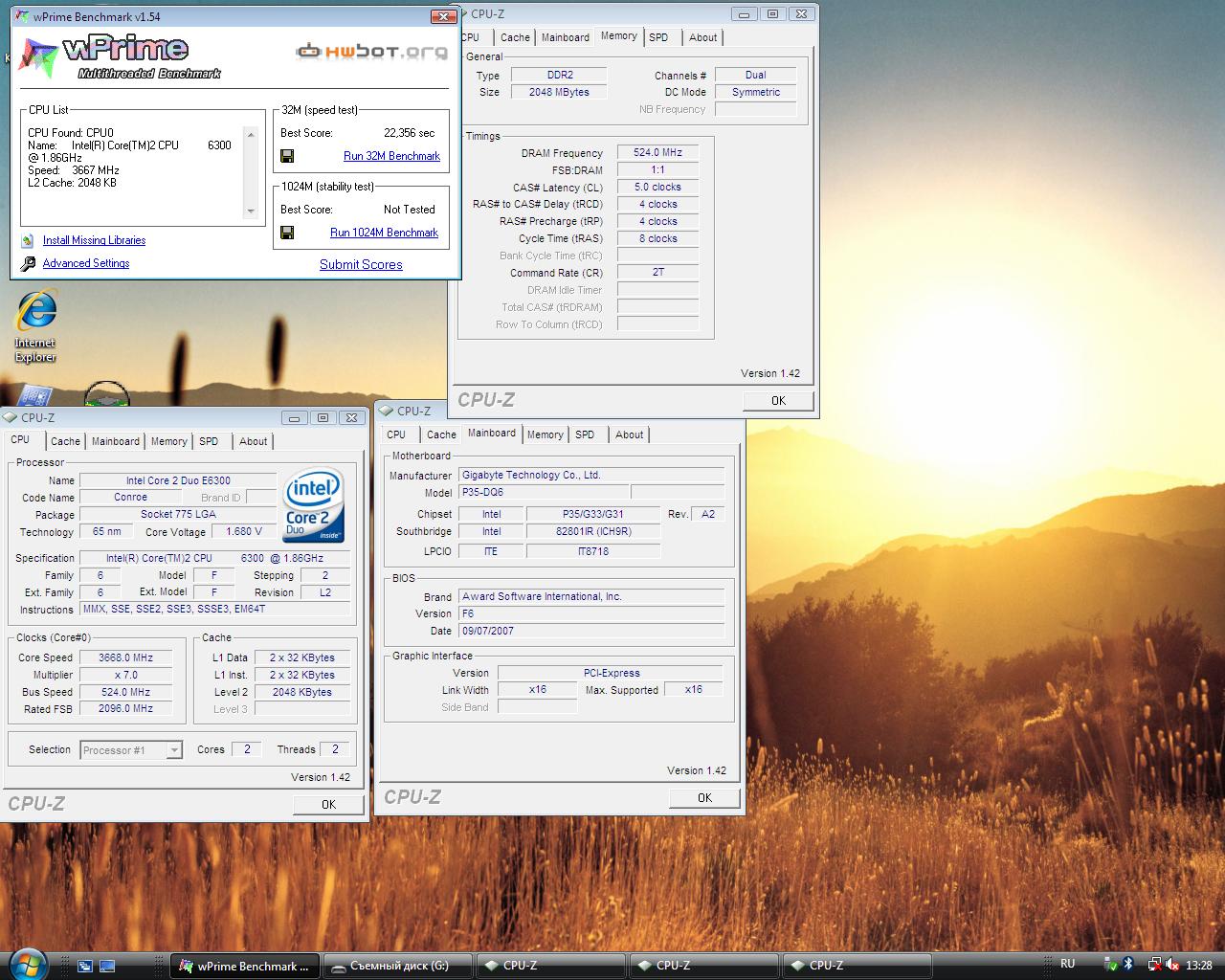Open SPD tab in CPU-Z processor window
Screen dimensions: 1225x980
pyautogui.click(x=209, y=441)
